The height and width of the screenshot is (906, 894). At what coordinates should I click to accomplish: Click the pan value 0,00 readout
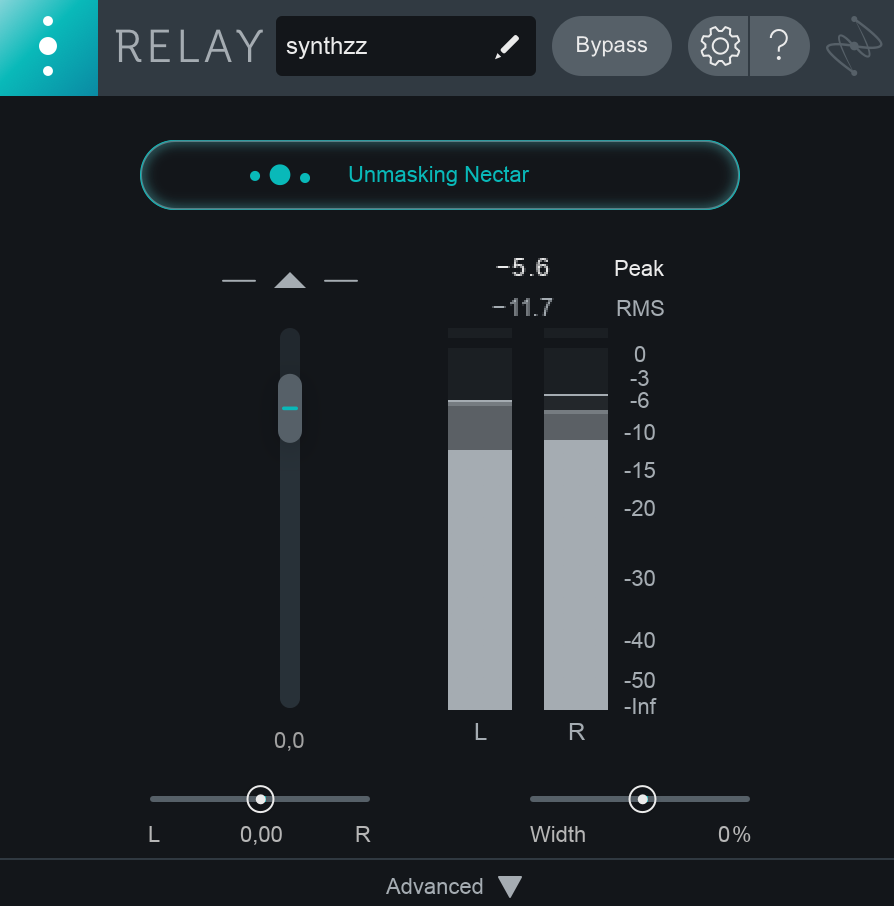261,834
